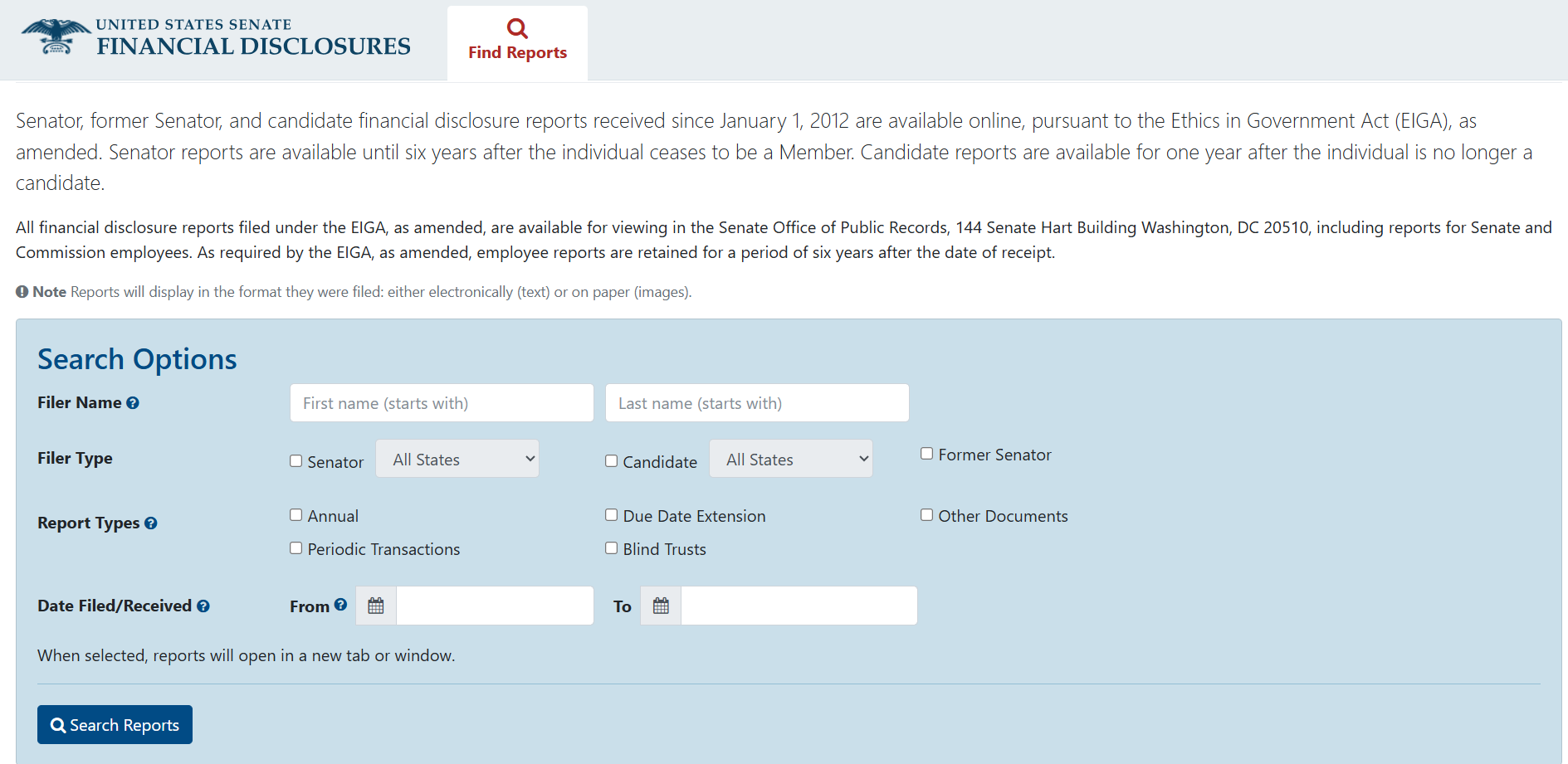Click the Senate eagle logo
The width and height of the screenshot is (1568, 764).
pos(51,35)
